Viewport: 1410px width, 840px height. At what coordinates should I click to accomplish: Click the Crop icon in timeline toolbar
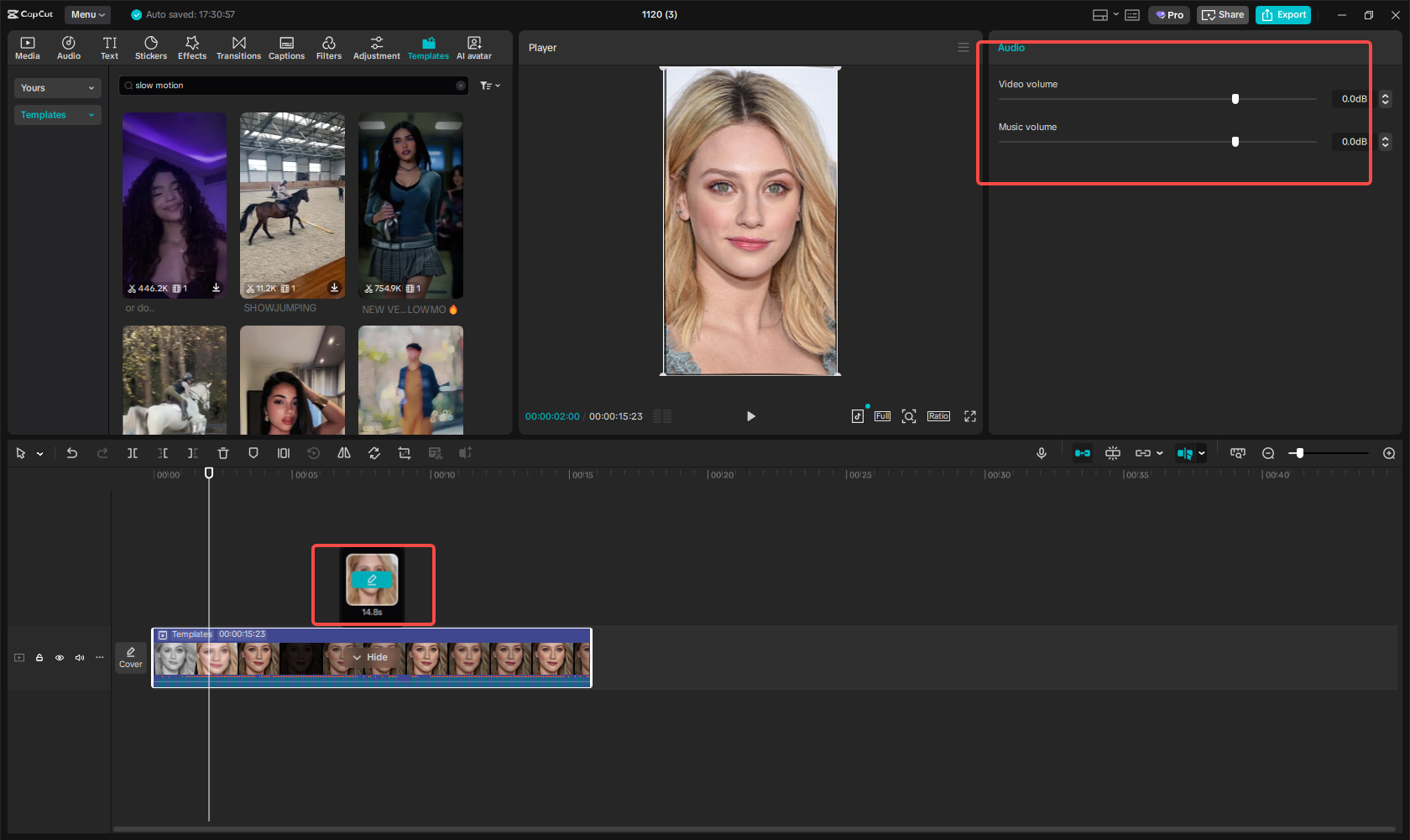point(405,452)
